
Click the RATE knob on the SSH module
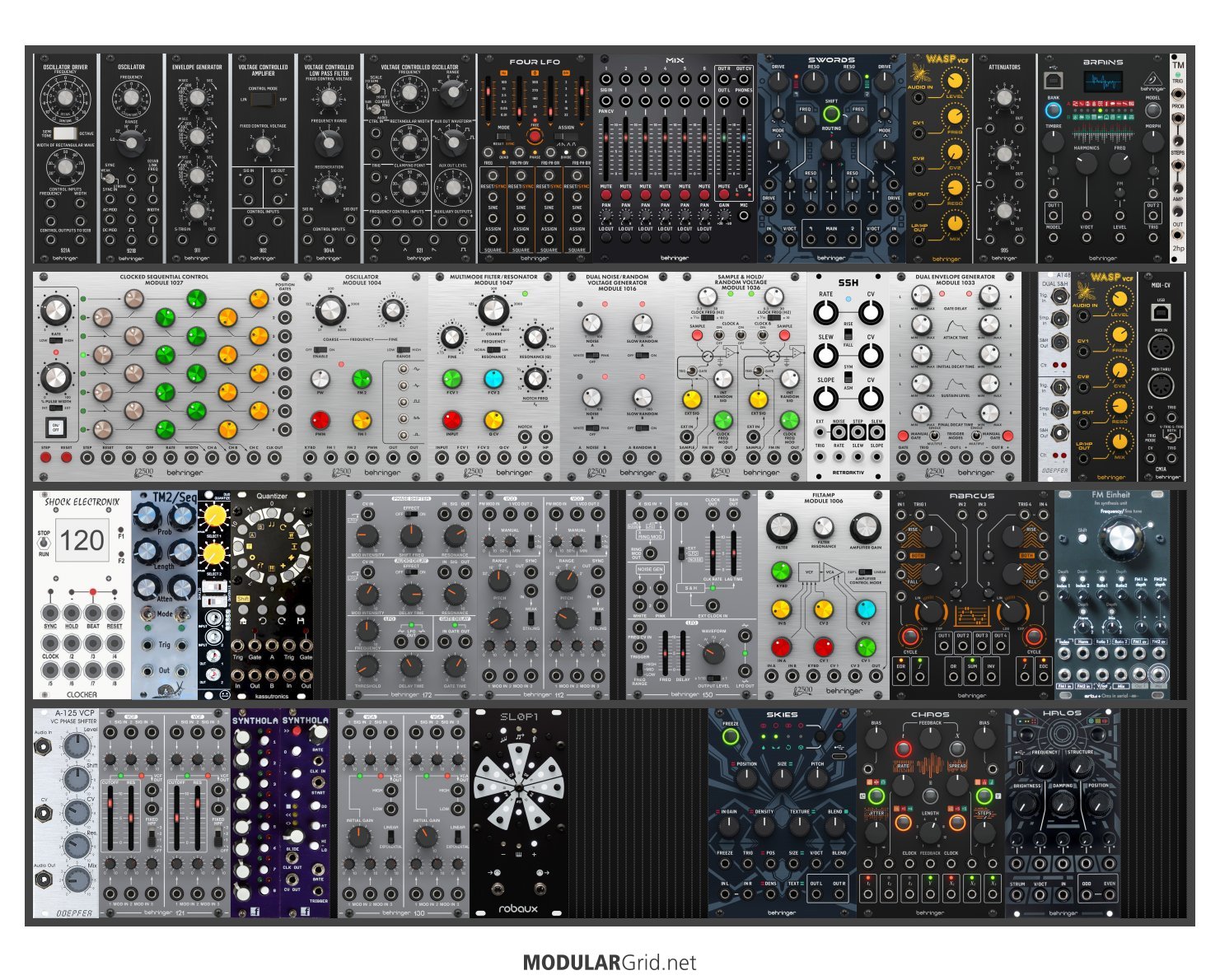click(x=826, y=312)
